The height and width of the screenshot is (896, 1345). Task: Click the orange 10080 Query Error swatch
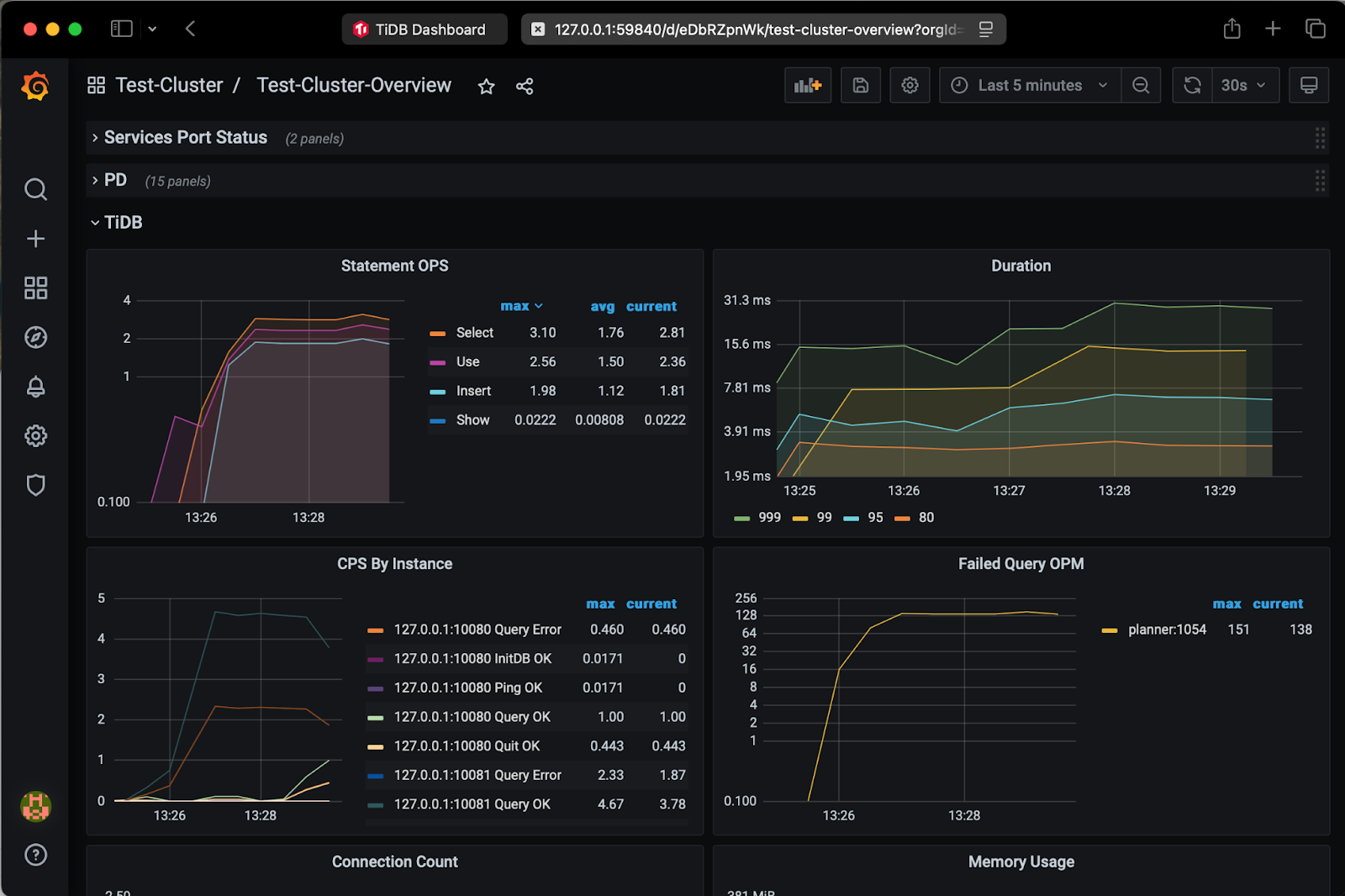(376, 630)
